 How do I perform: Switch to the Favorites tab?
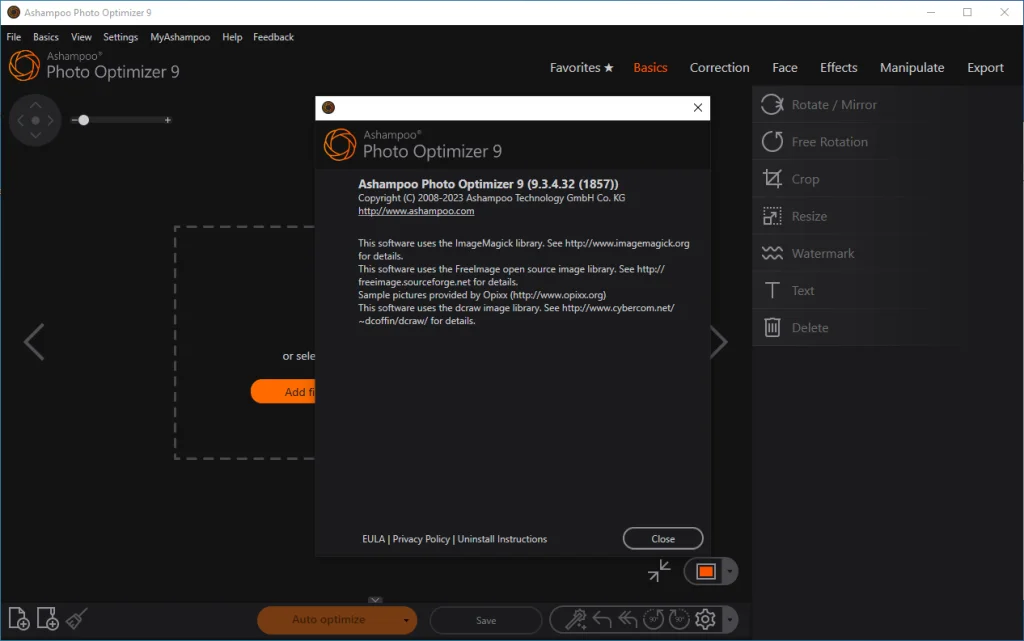581,67
